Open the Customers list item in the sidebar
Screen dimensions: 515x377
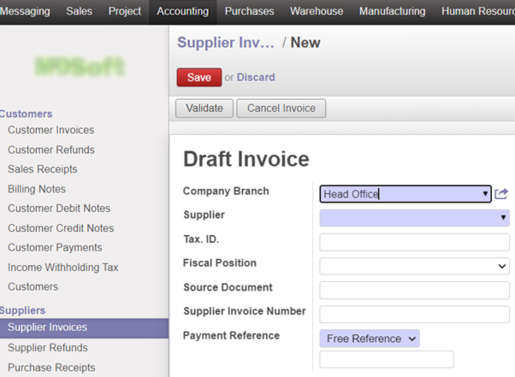click(33, 287)
